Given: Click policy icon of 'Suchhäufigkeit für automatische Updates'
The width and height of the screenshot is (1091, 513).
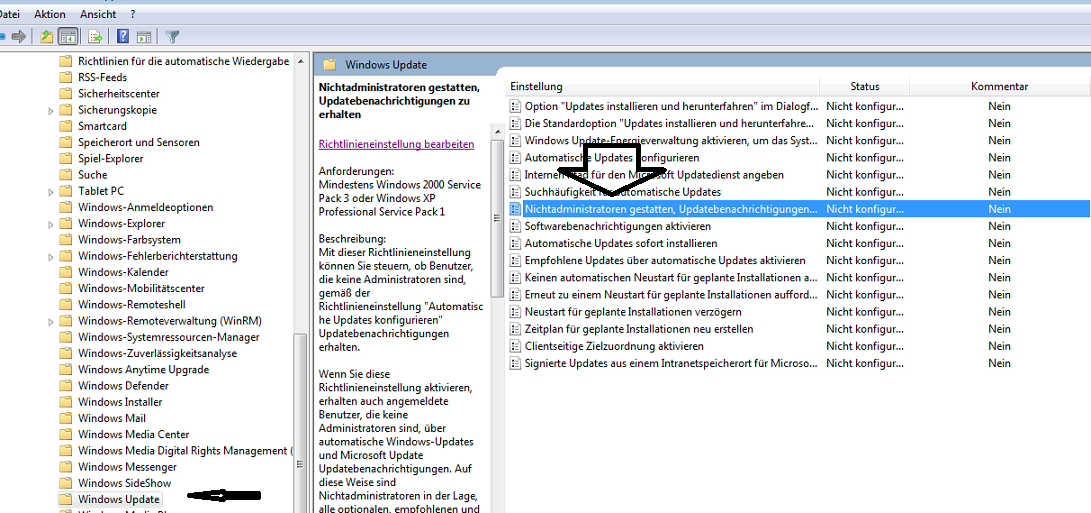Looking at the screenshot, I should (515, 191).
